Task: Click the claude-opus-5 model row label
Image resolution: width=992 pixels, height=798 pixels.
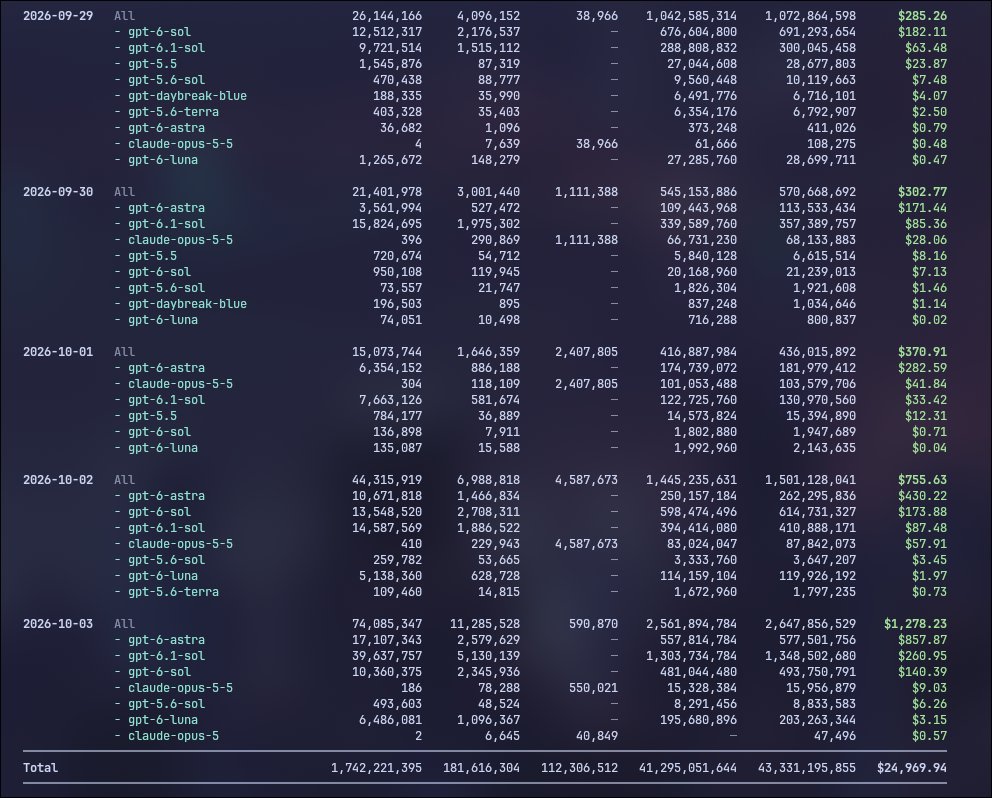Action: [173, 735]
